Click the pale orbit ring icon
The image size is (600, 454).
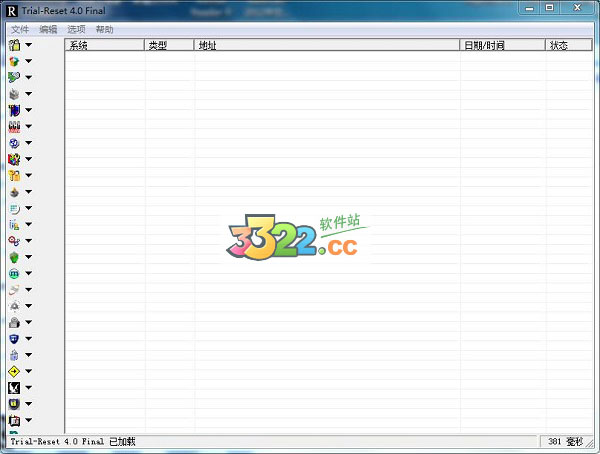coord(14,290)
